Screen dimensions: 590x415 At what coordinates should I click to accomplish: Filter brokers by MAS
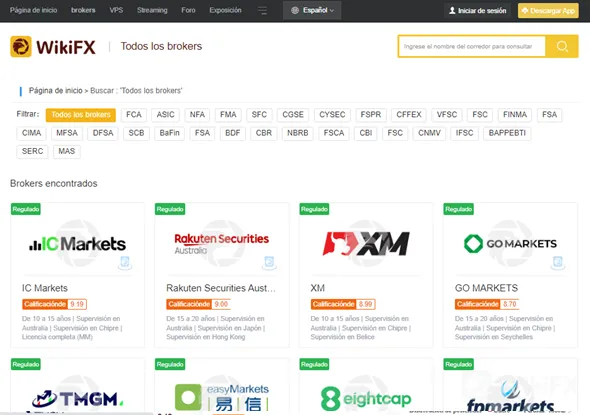point(67,151)
